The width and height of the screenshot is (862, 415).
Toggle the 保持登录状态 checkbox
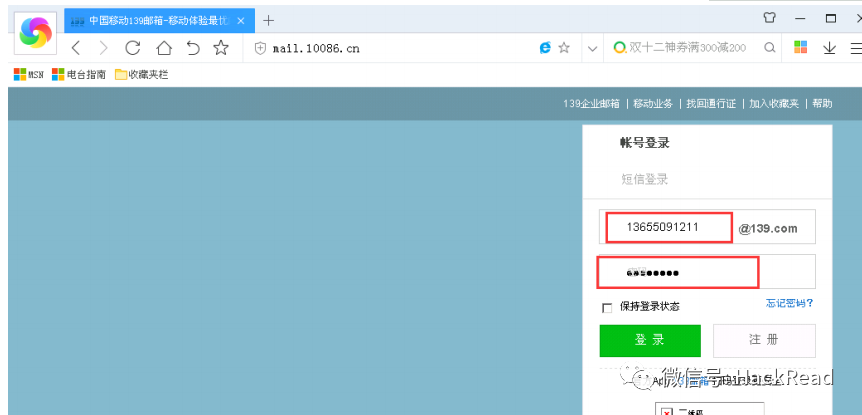click(607, 308)
